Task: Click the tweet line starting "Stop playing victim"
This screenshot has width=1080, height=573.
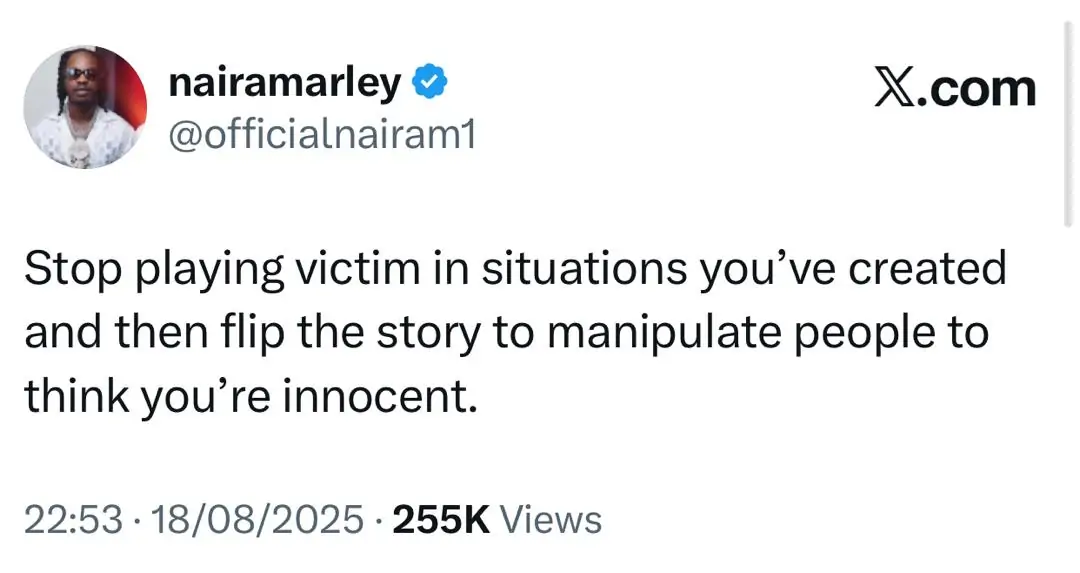Action: (514, 269)
